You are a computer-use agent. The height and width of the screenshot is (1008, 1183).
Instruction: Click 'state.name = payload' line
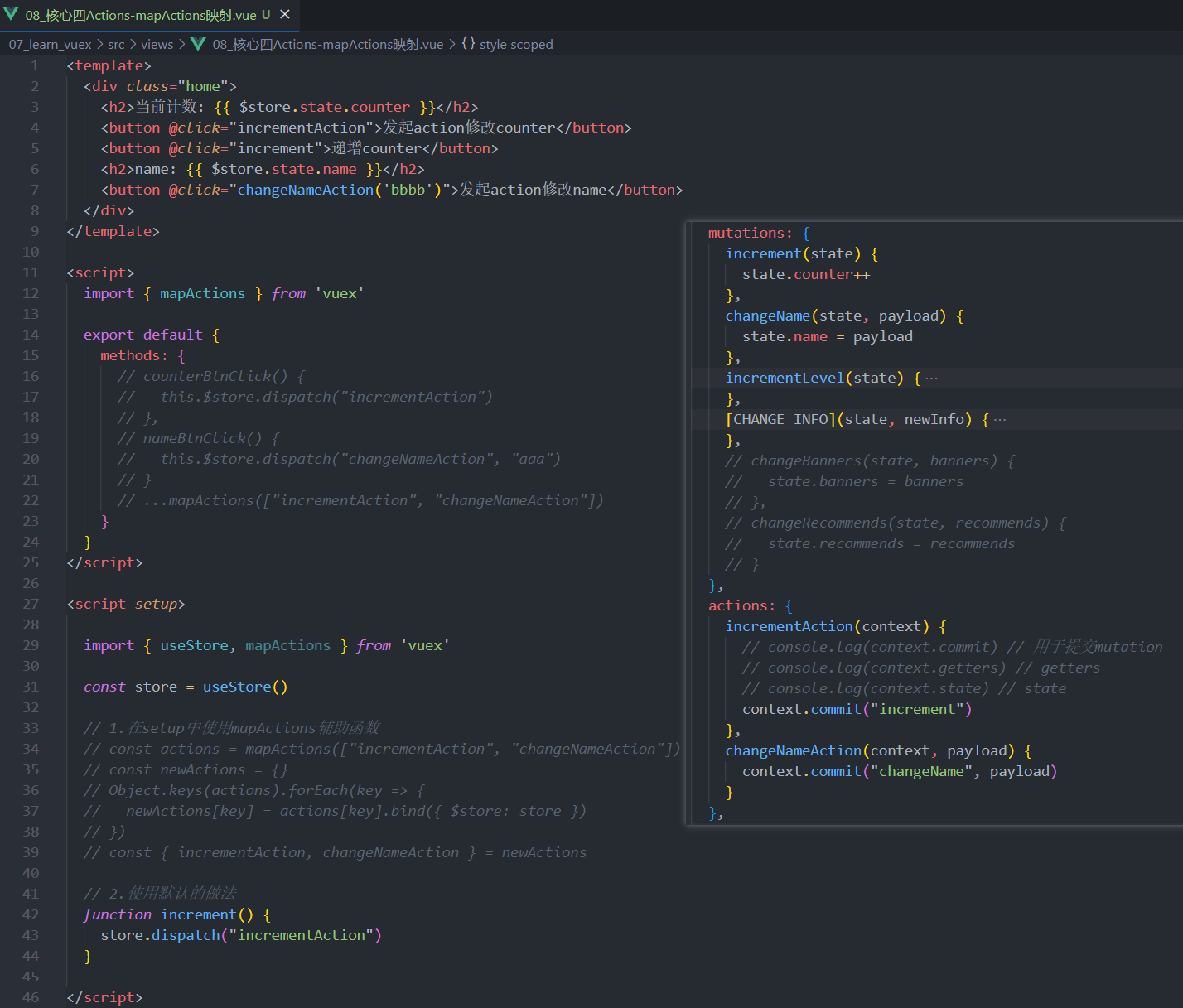pyautogui.click(x=828, y=336)
